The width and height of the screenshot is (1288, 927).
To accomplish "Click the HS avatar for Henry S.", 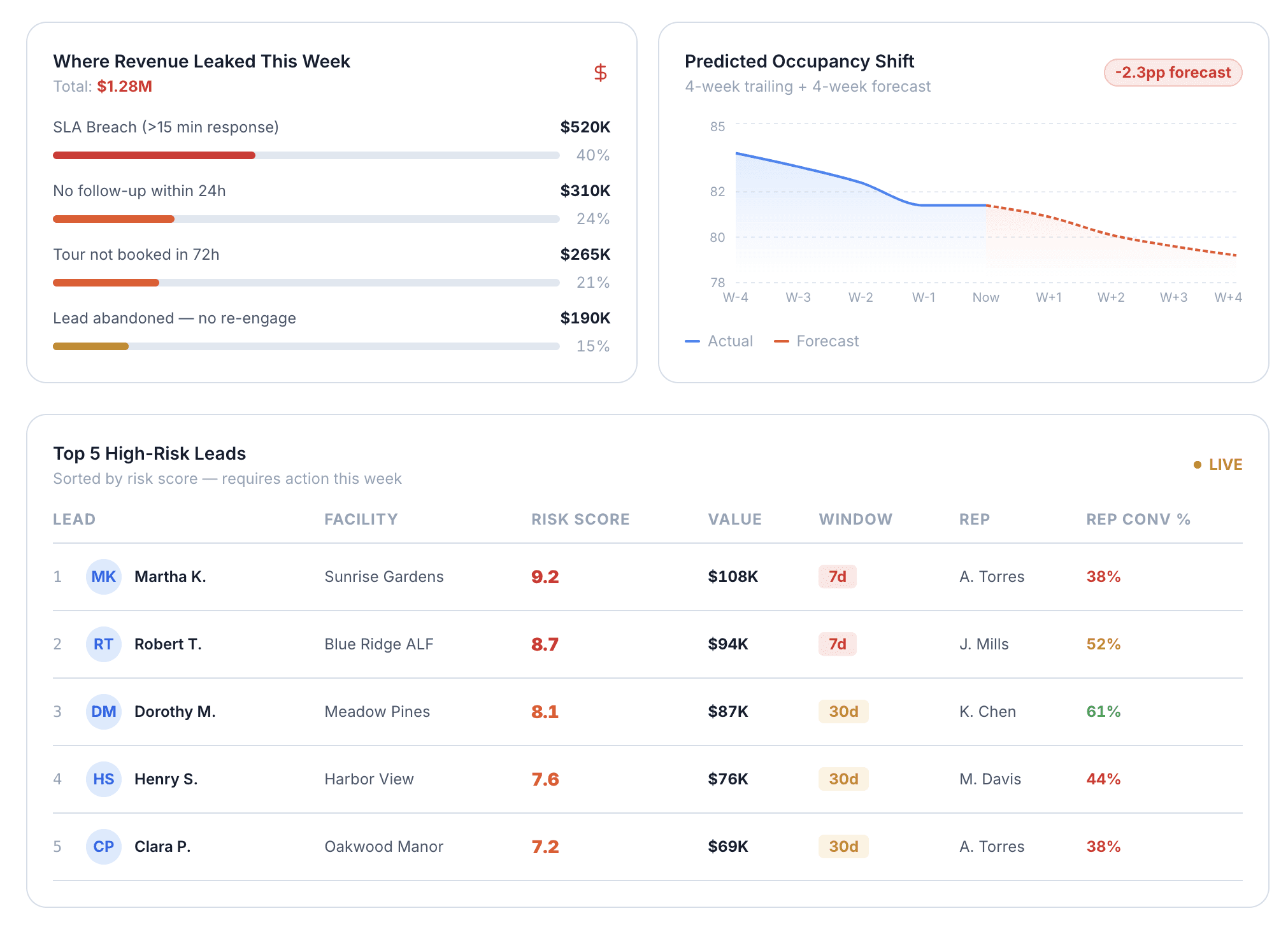I will [x=103, y=779].
